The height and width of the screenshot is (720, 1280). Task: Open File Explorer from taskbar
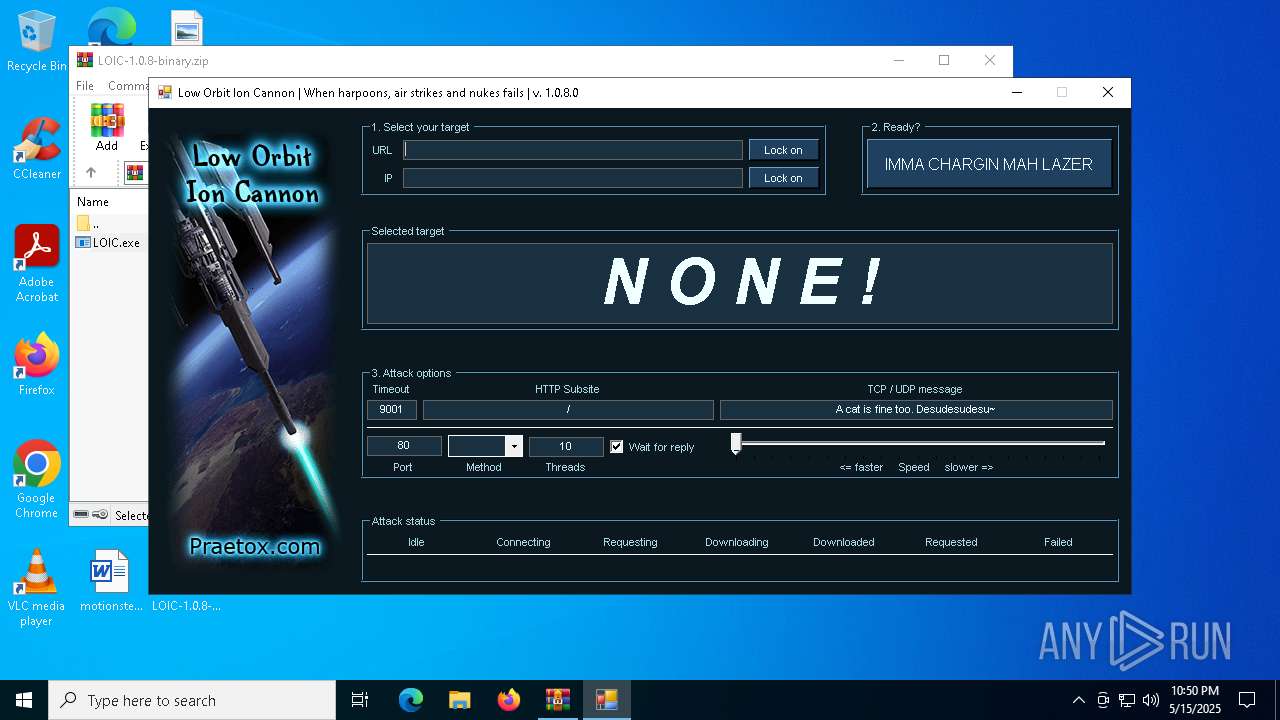pyautogui.click(x=460, y=700)
